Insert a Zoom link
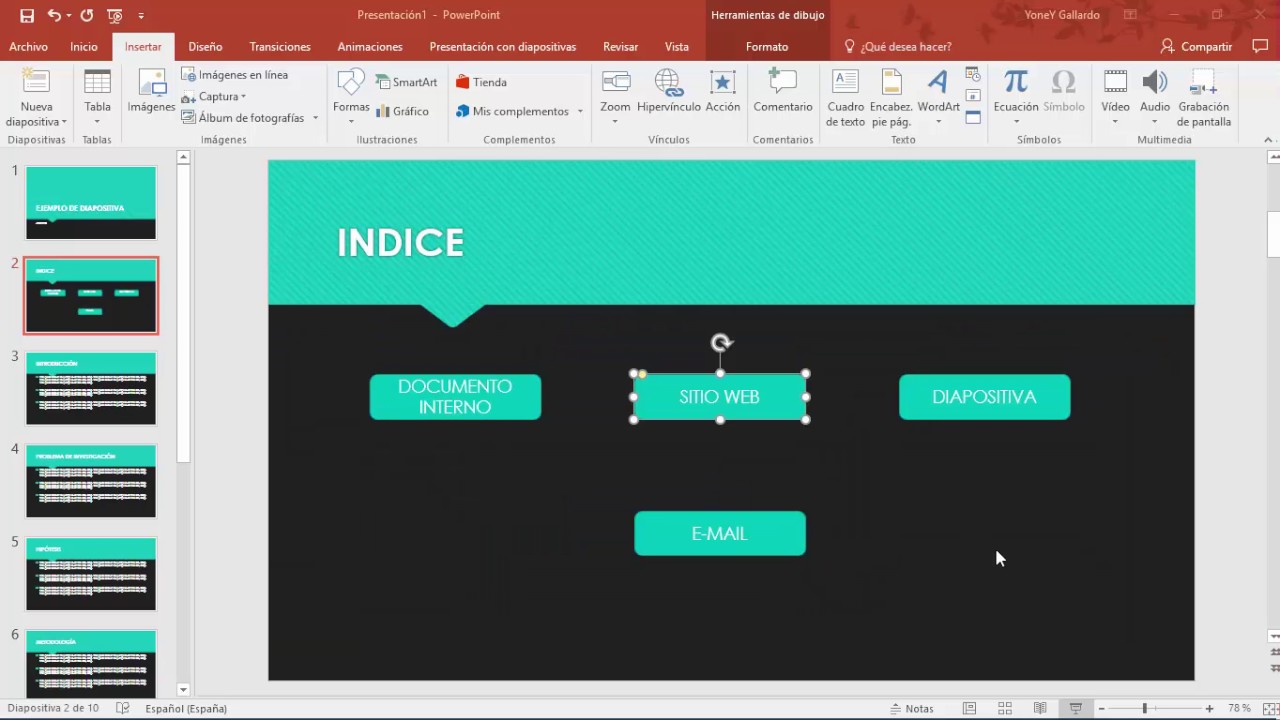 point(615,98)
